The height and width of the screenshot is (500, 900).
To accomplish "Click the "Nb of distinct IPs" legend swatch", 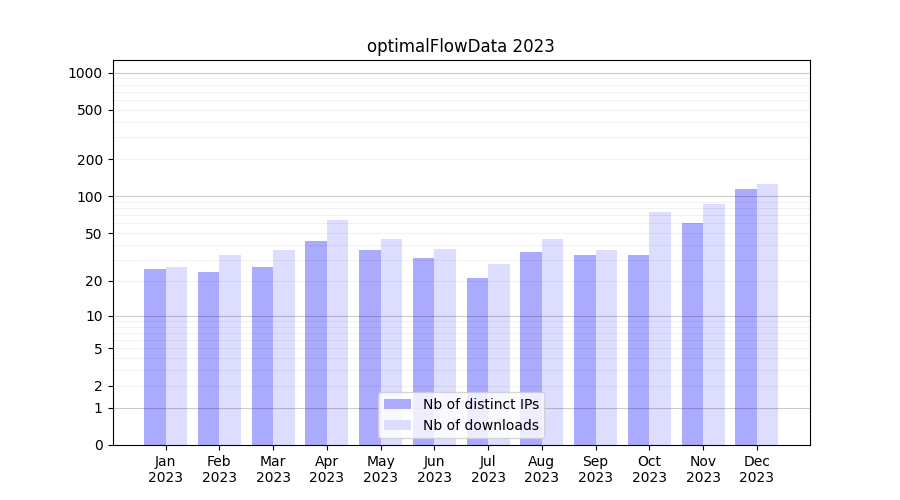I will coord(398,404).
